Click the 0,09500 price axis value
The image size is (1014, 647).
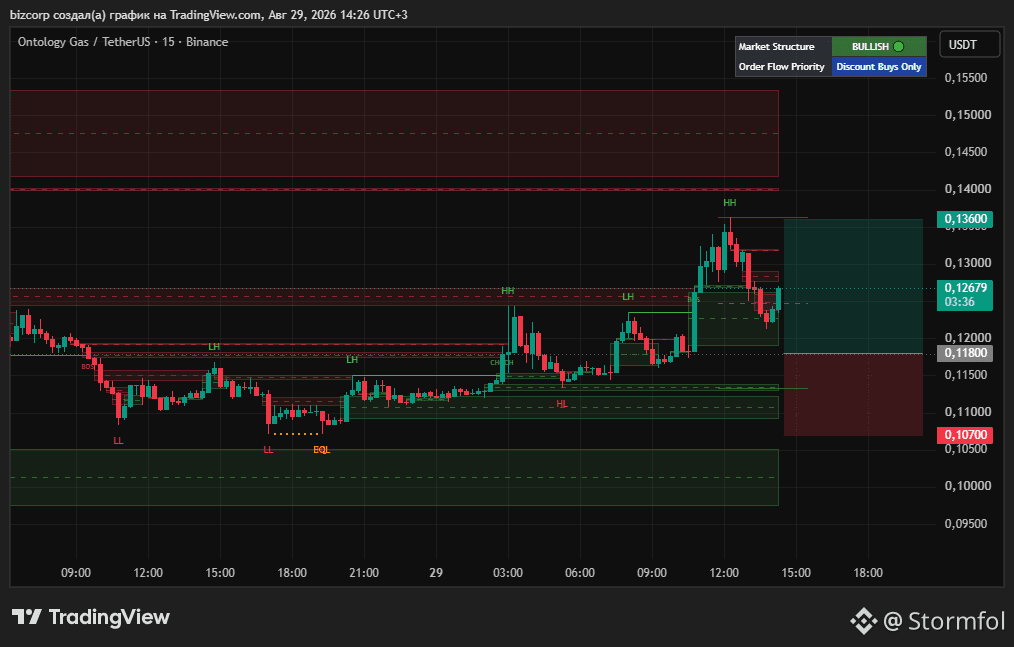(965, 523)
